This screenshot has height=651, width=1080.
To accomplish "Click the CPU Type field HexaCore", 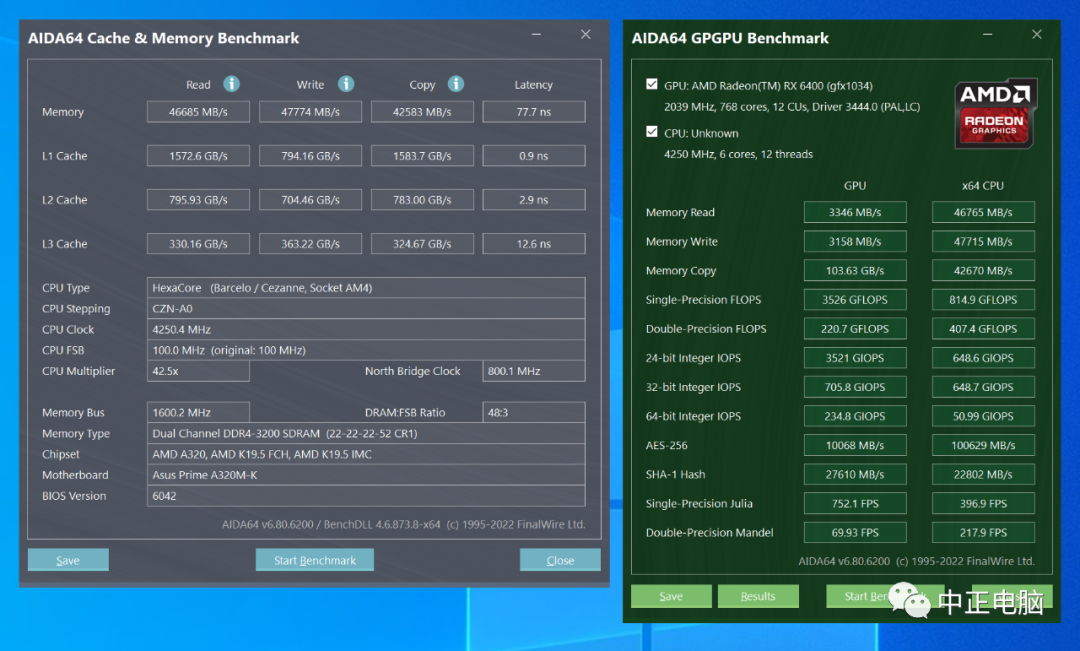I will click(x=366, y=288).
